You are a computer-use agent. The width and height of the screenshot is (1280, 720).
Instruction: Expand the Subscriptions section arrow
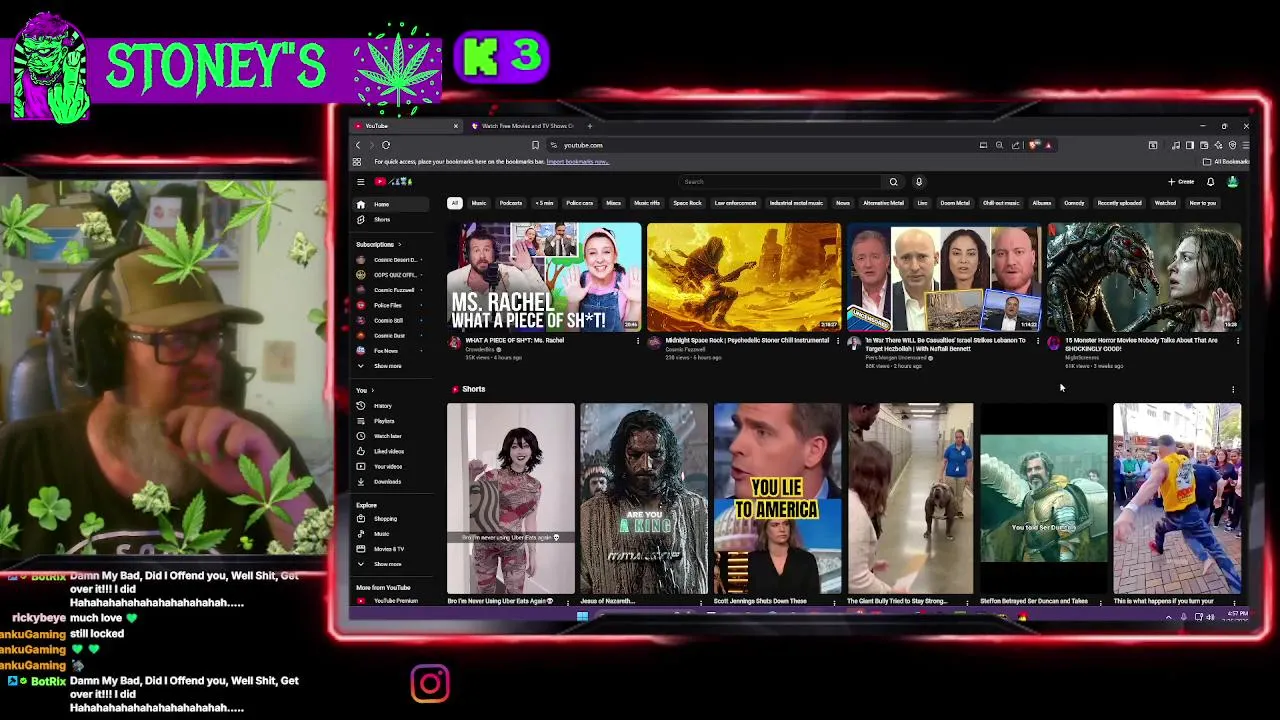pyautogui.click(x=399, y=245)
